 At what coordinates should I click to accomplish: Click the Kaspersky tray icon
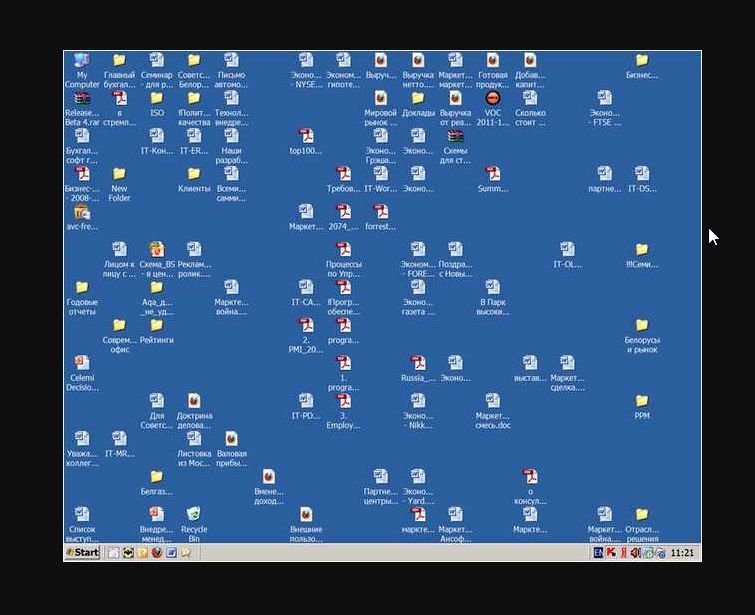(611, 553)
